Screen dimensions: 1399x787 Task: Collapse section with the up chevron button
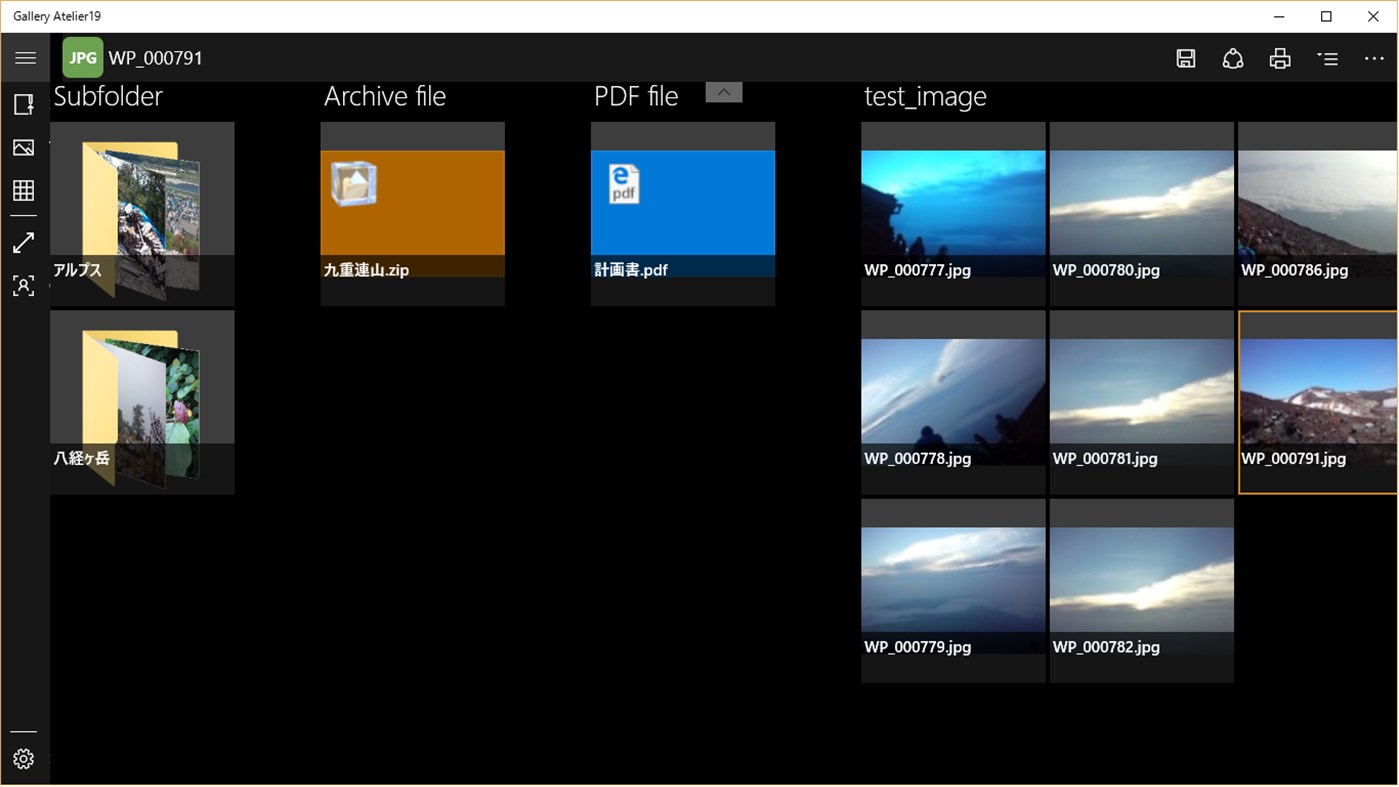(724, 93)
